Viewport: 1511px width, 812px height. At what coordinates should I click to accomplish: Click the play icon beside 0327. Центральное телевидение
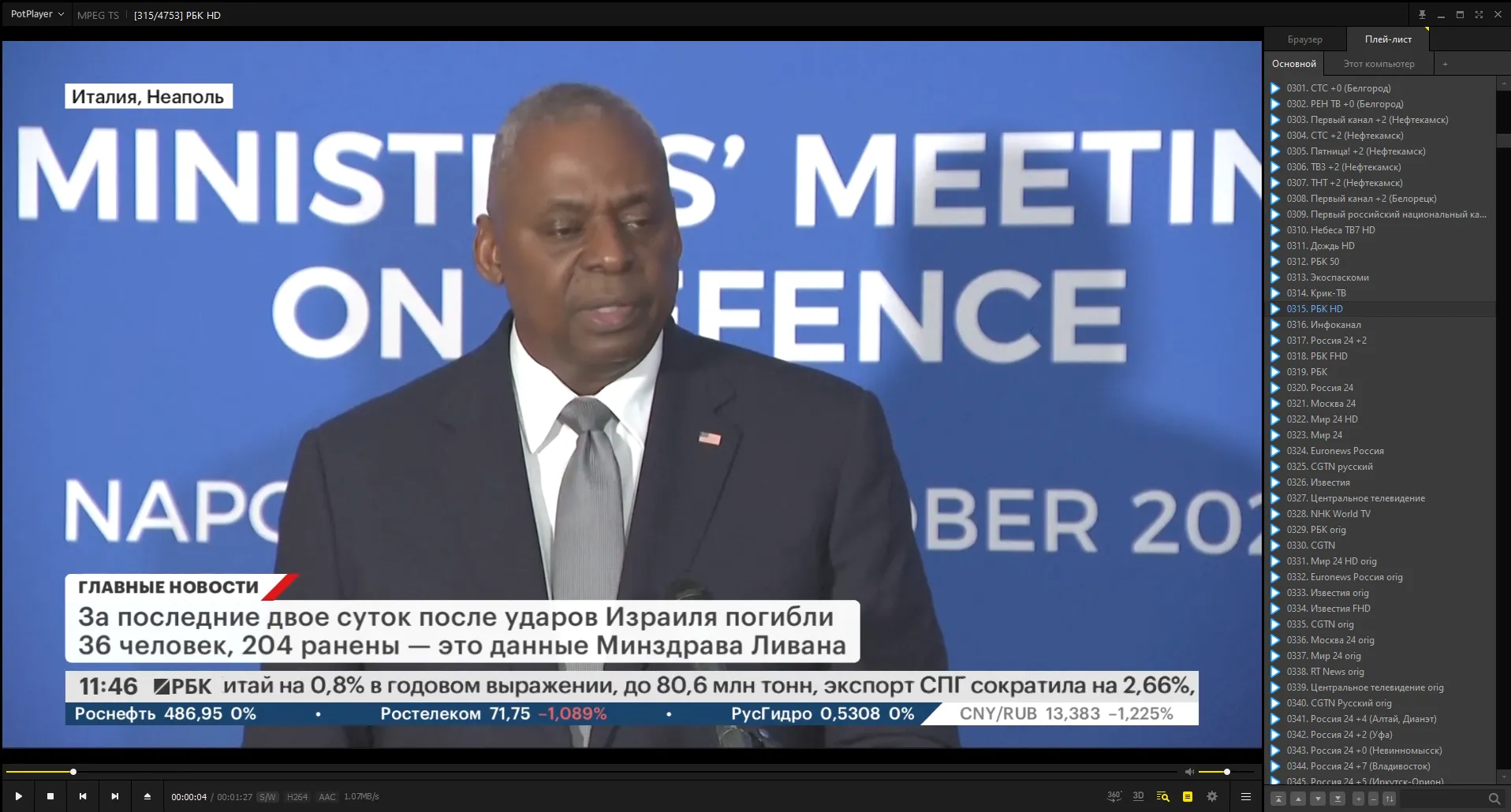point(1275,498)
